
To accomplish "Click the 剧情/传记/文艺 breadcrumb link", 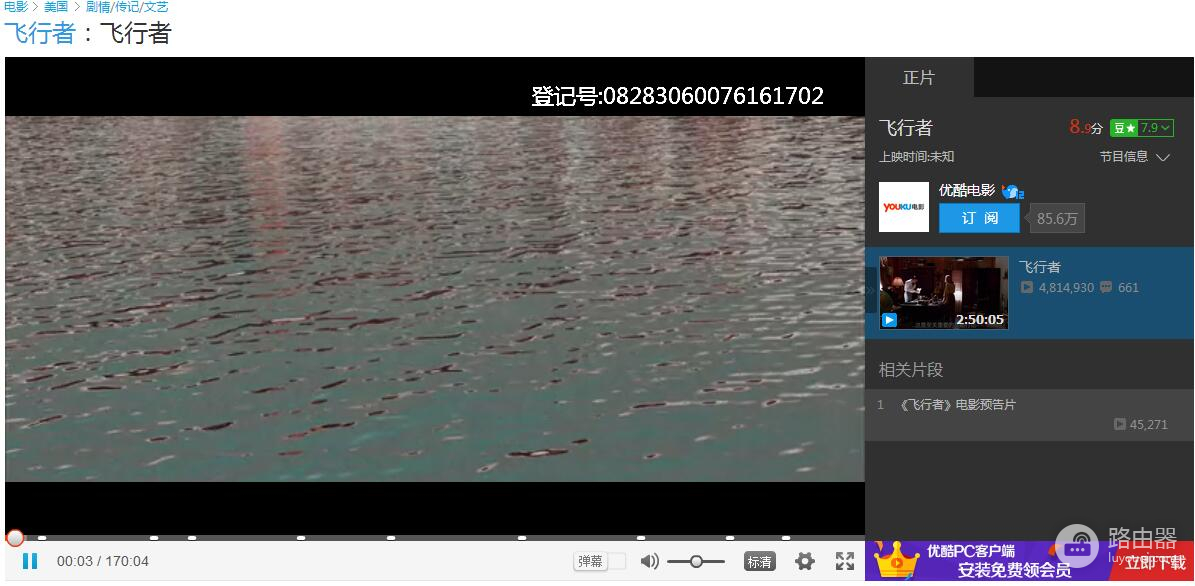I will (126, 7).
